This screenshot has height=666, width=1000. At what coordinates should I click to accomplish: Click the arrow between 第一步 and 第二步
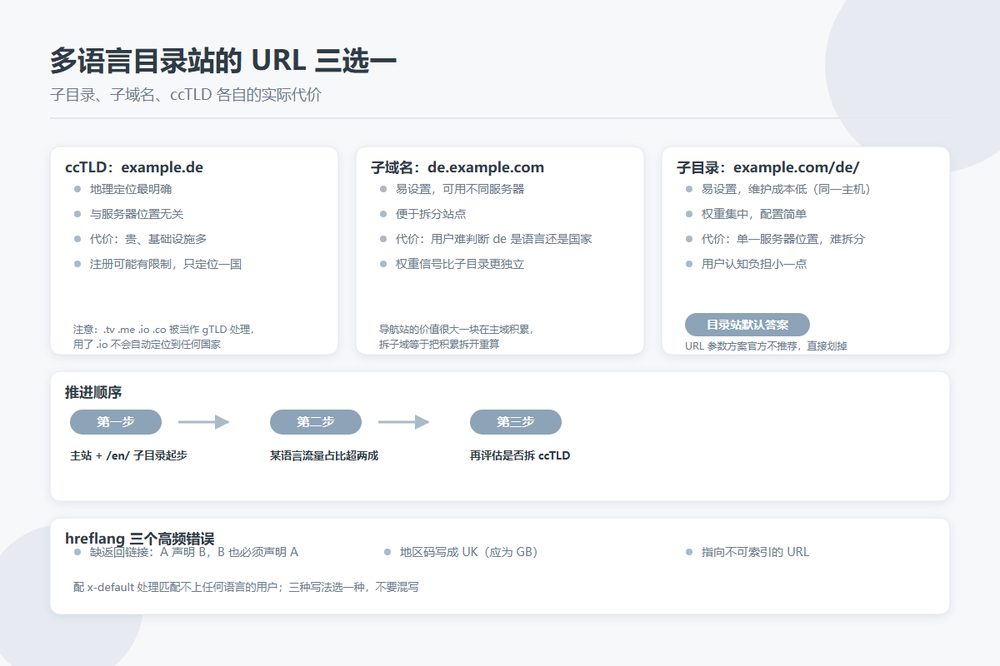[x=203, y=422]
